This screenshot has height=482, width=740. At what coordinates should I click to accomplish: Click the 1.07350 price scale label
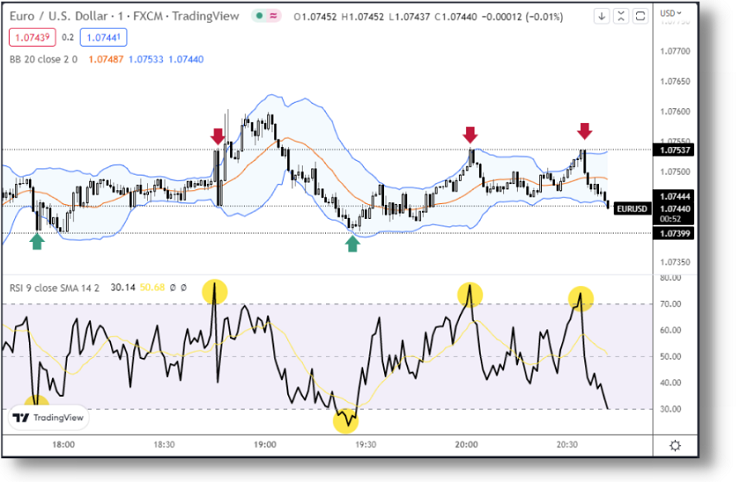674,262
